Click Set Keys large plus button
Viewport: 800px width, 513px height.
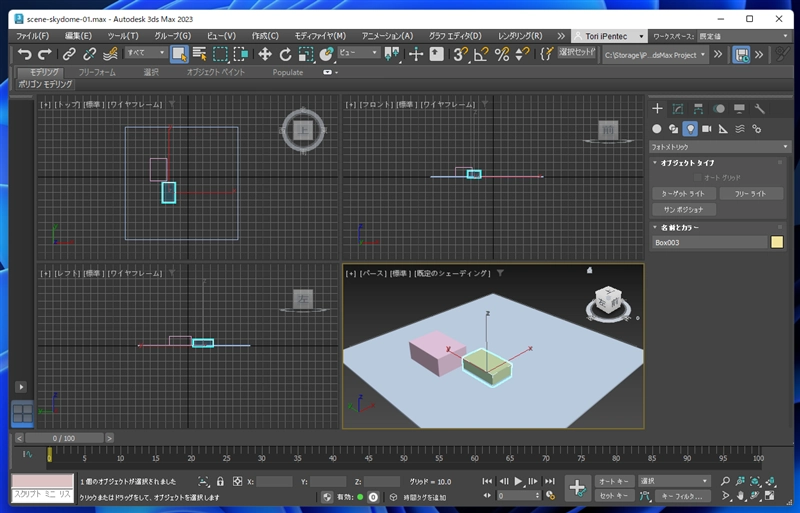(578, 488)
